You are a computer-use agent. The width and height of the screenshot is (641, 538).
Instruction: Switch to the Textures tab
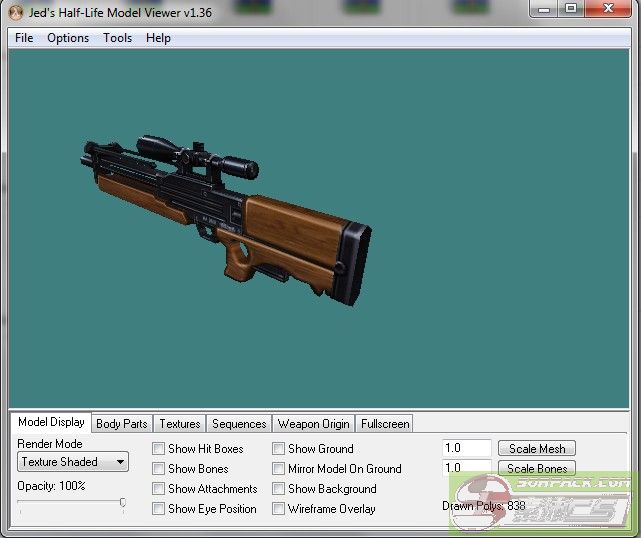pos(180,424)
